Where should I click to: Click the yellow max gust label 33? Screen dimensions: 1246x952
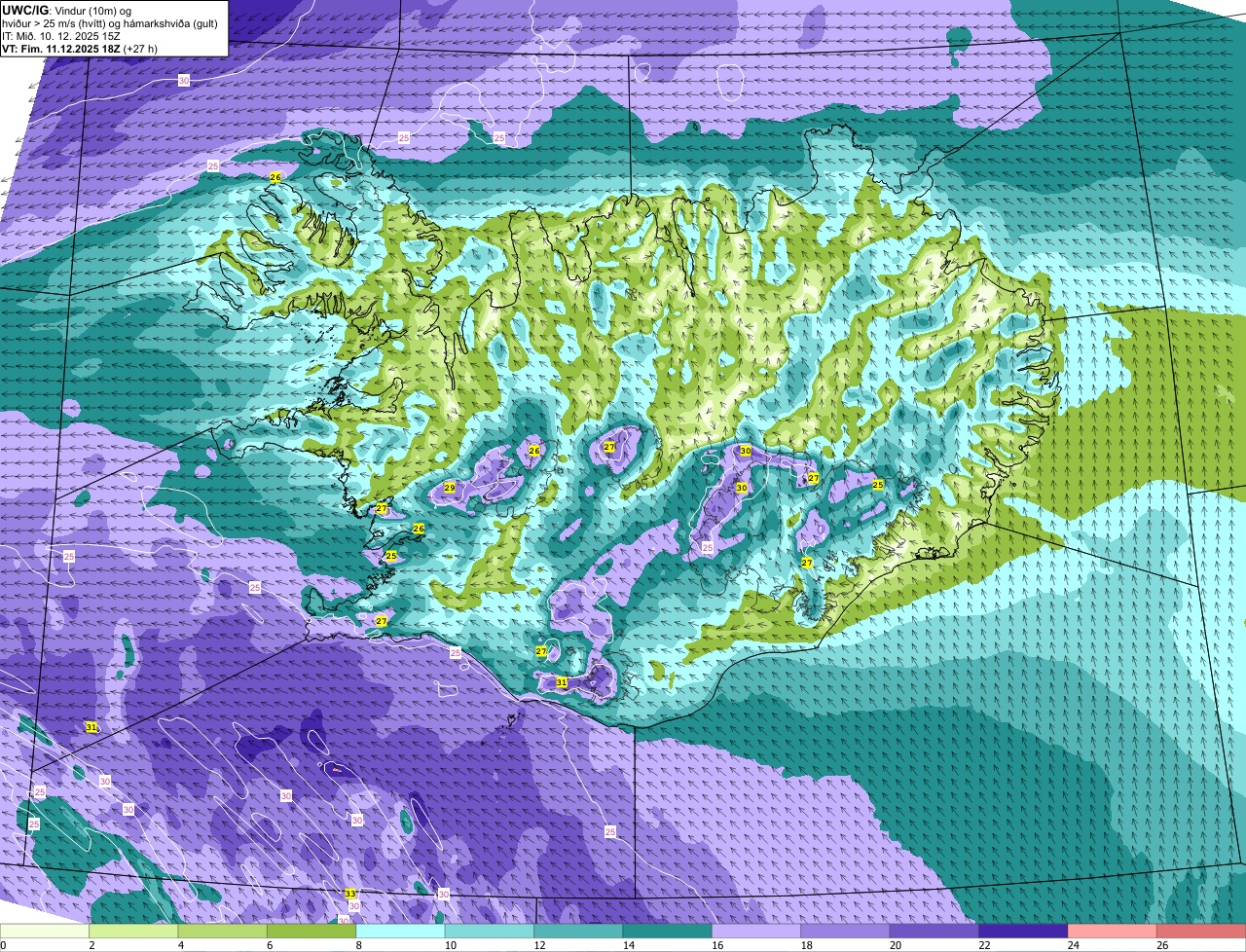tap(350, 893)
